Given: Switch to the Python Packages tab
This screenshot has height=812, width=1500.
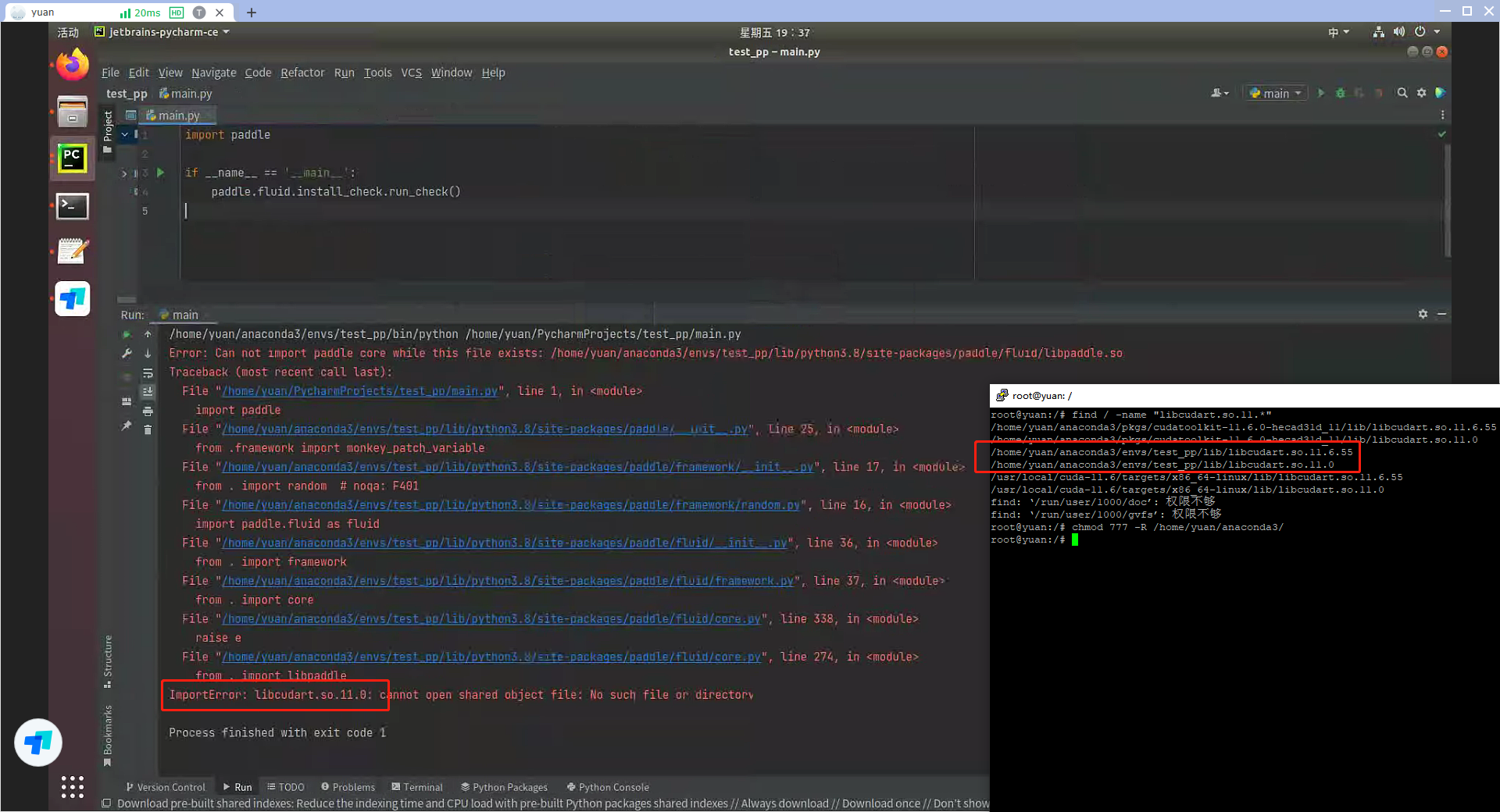Looking at the screenshot, I should [504, 787].
